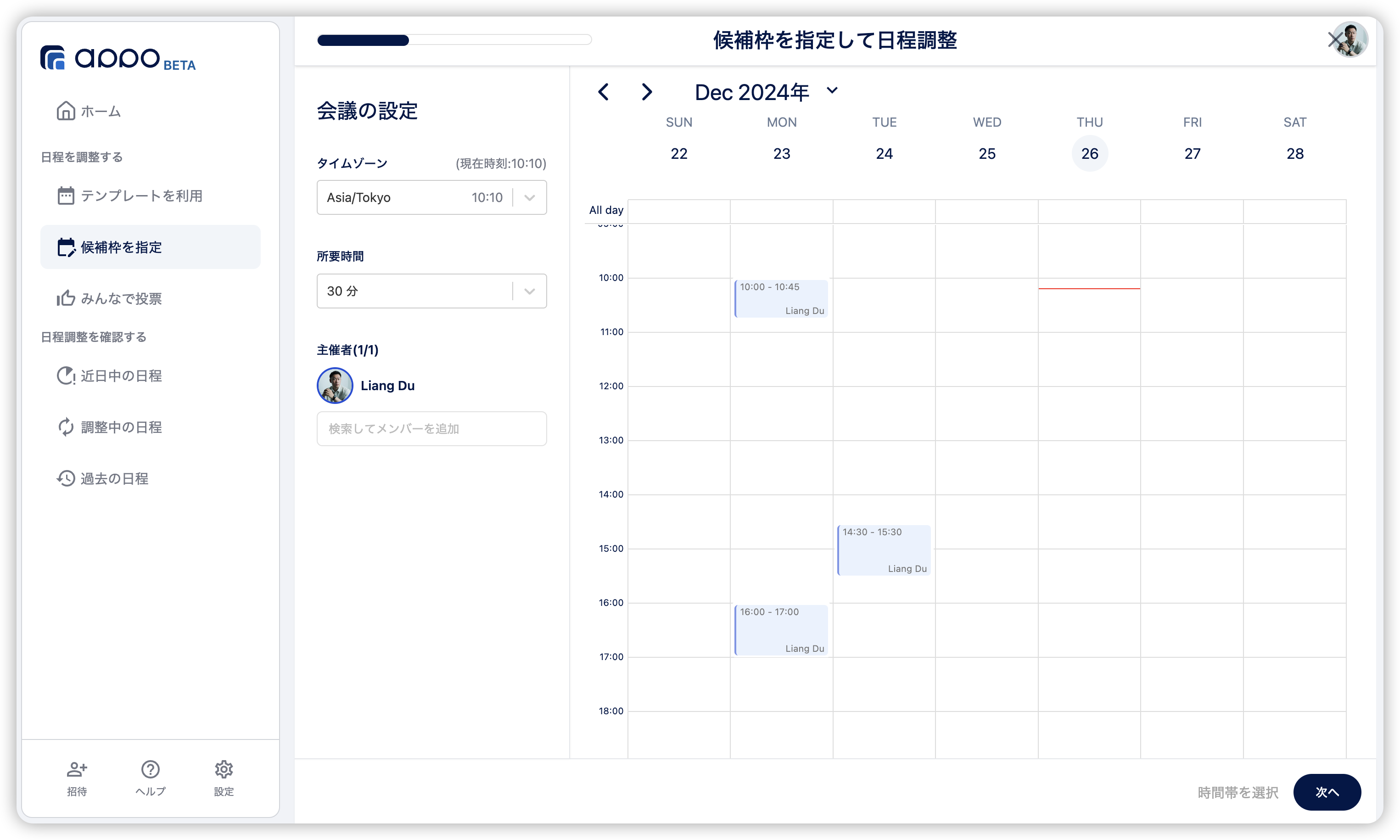Open 近日中の日程 upcoming schedule icon
The width and height of the screenshot is (1400, 840).
tap(66, 376)
